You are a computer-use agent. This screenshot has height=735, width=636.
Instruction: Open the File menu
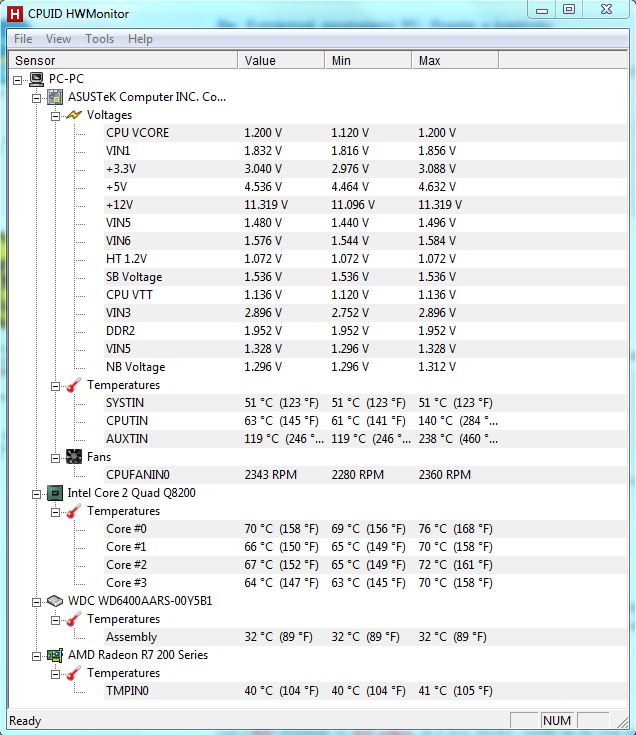point(23,39)
